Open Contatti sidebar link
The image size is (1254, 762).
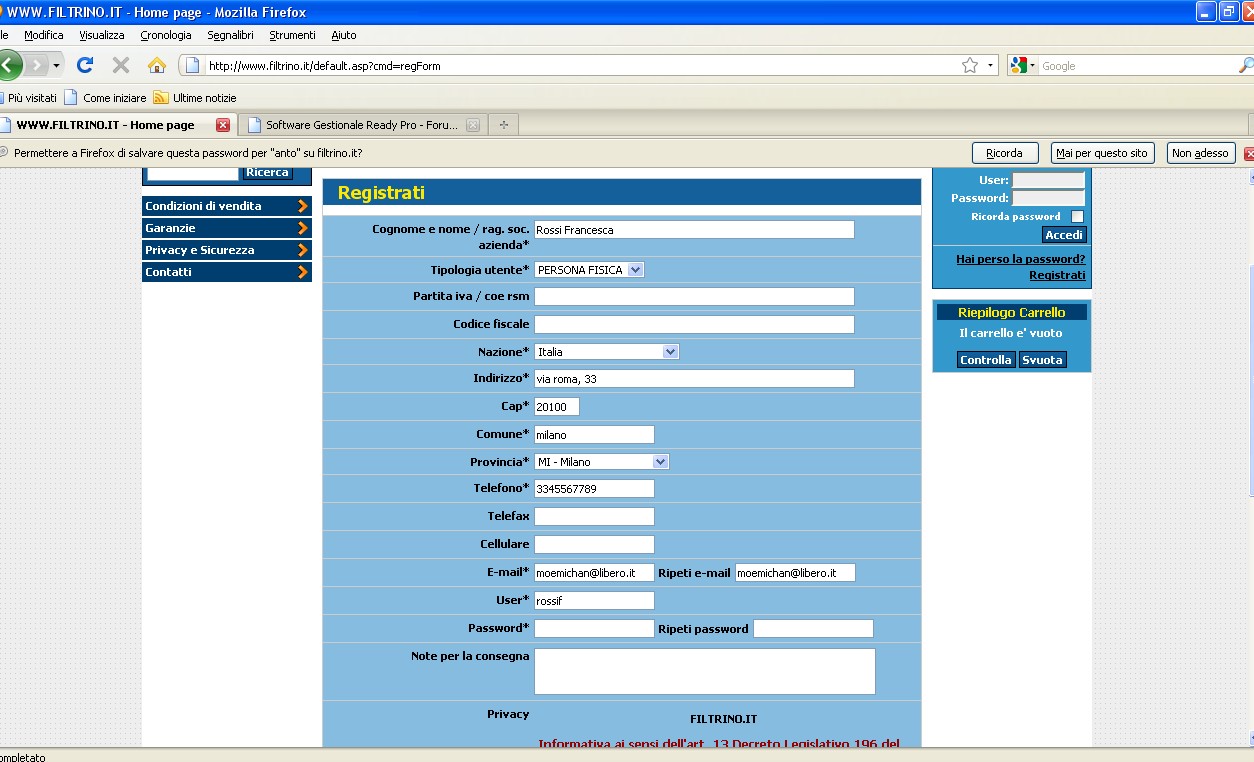point(227,272)
